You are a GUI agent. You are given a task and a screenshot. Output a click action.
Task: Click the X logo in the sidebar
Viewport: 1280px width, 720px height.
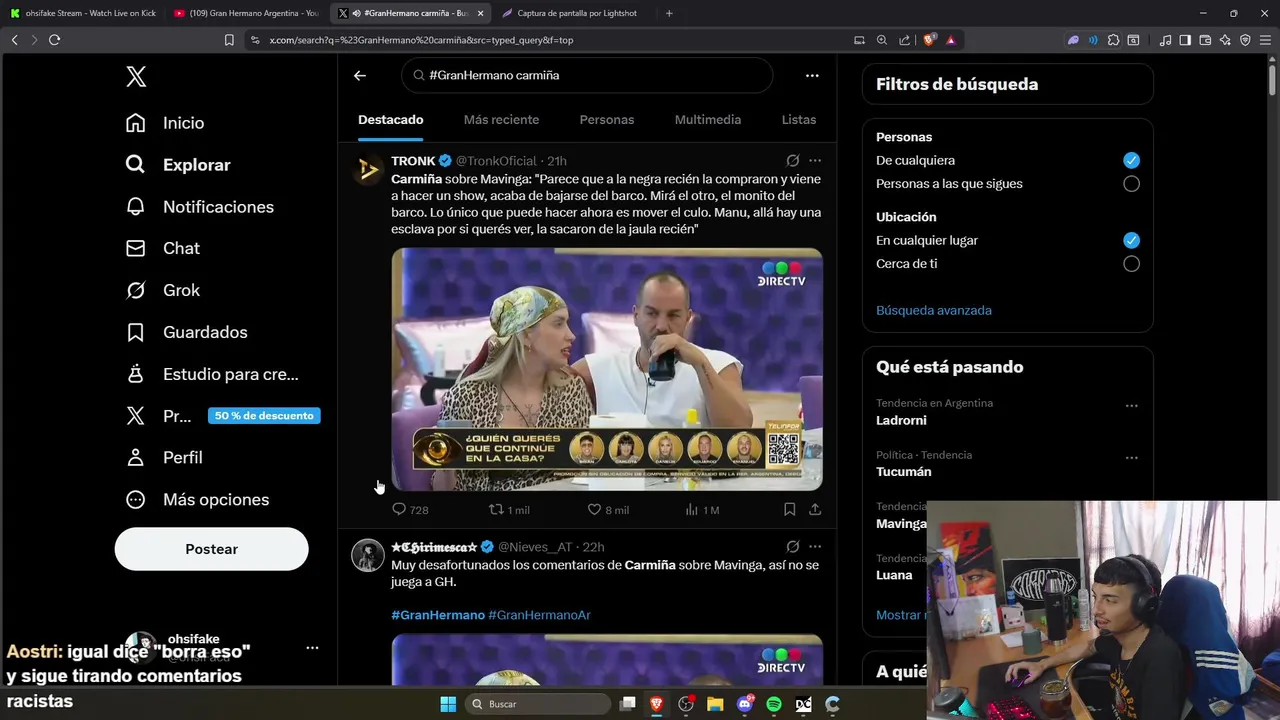[136, 77]
